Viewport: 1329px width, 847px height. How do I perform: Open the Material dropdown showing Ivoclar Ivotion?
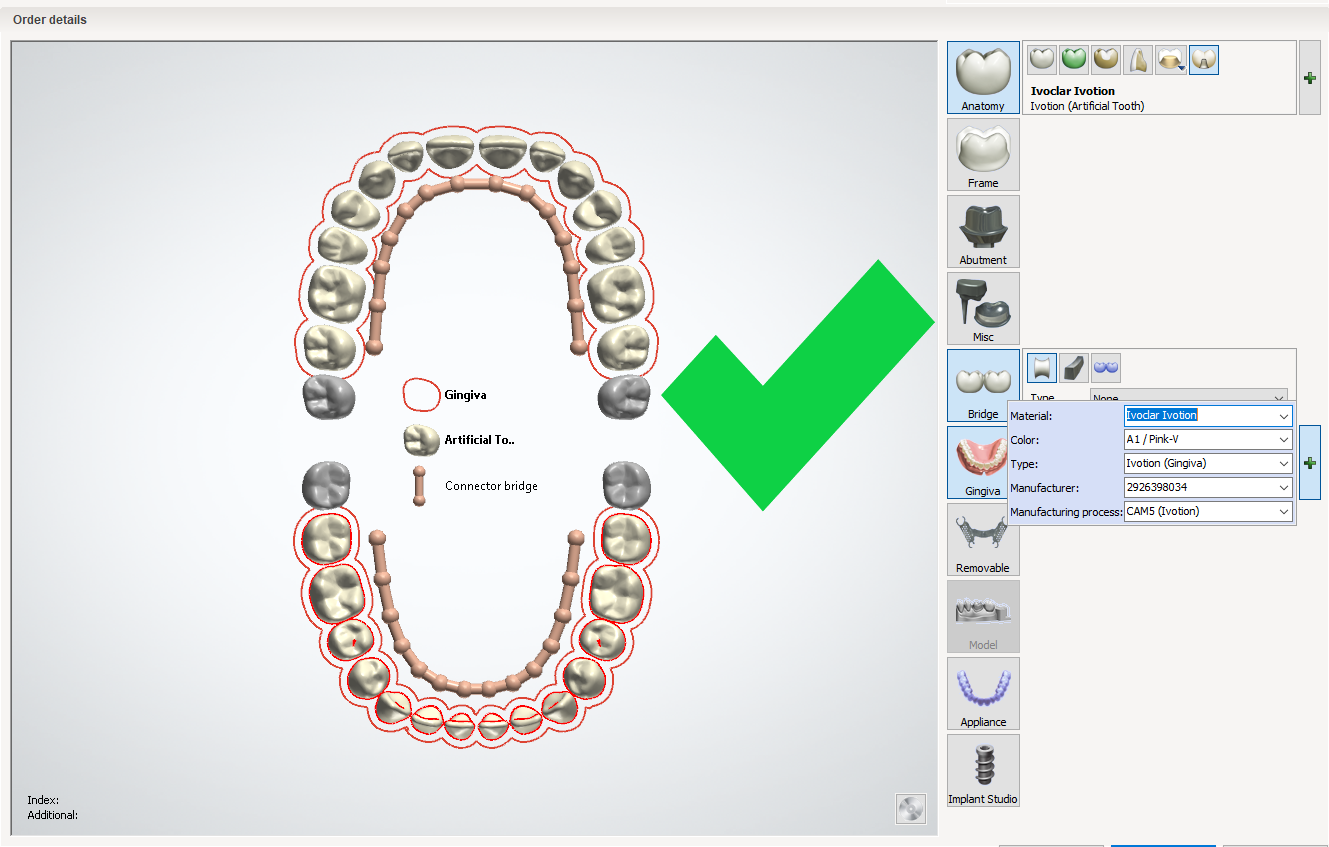pos(1207,415)
